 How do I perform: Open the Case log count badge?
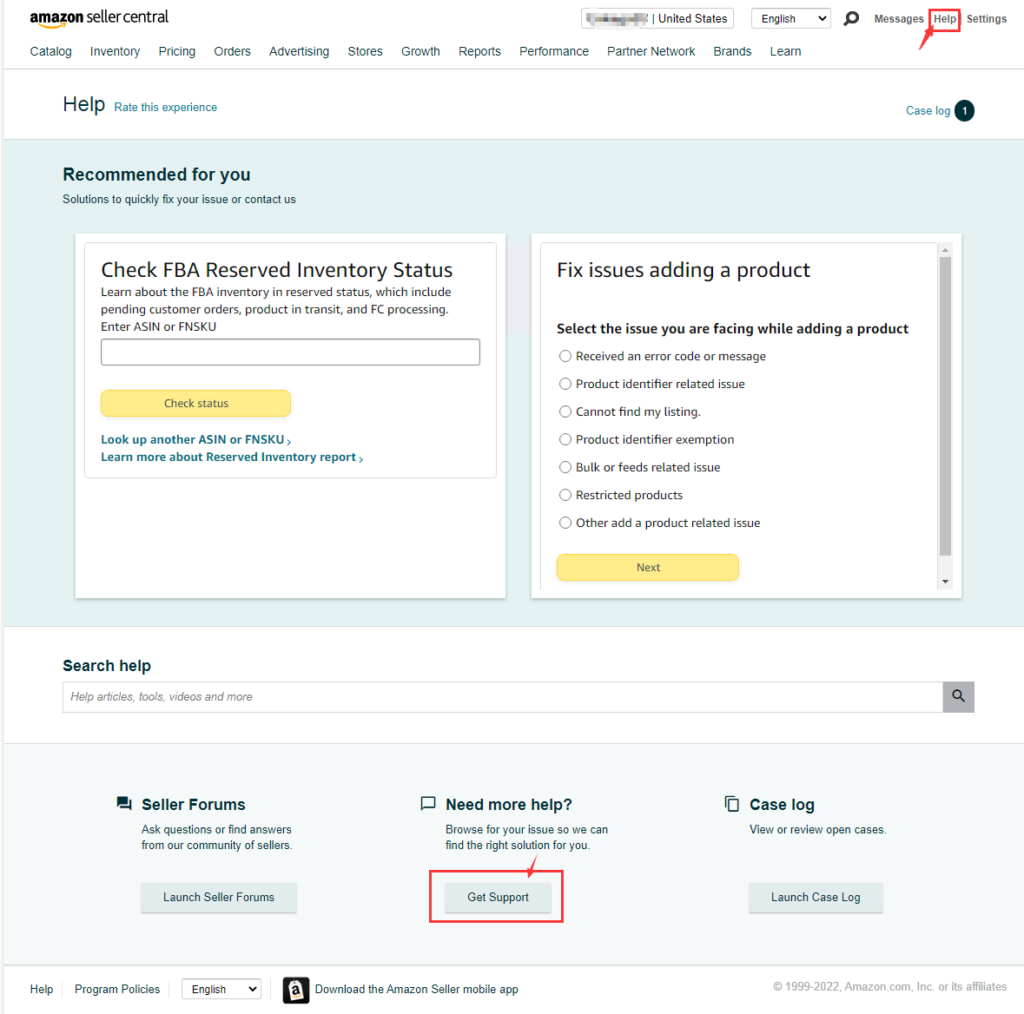pyautogui.click(x=964, y=111)
